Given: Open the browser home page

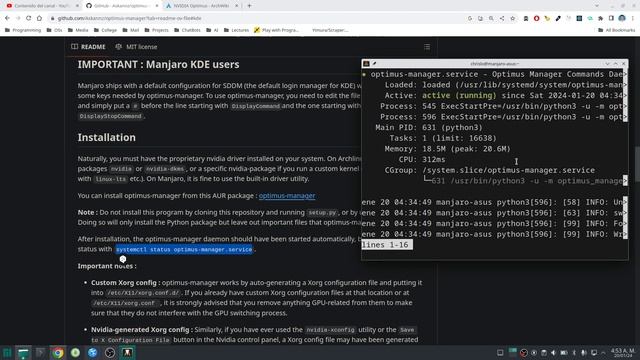Looking at the screenshot, I should pyautogui.click(x=39, y=18).
